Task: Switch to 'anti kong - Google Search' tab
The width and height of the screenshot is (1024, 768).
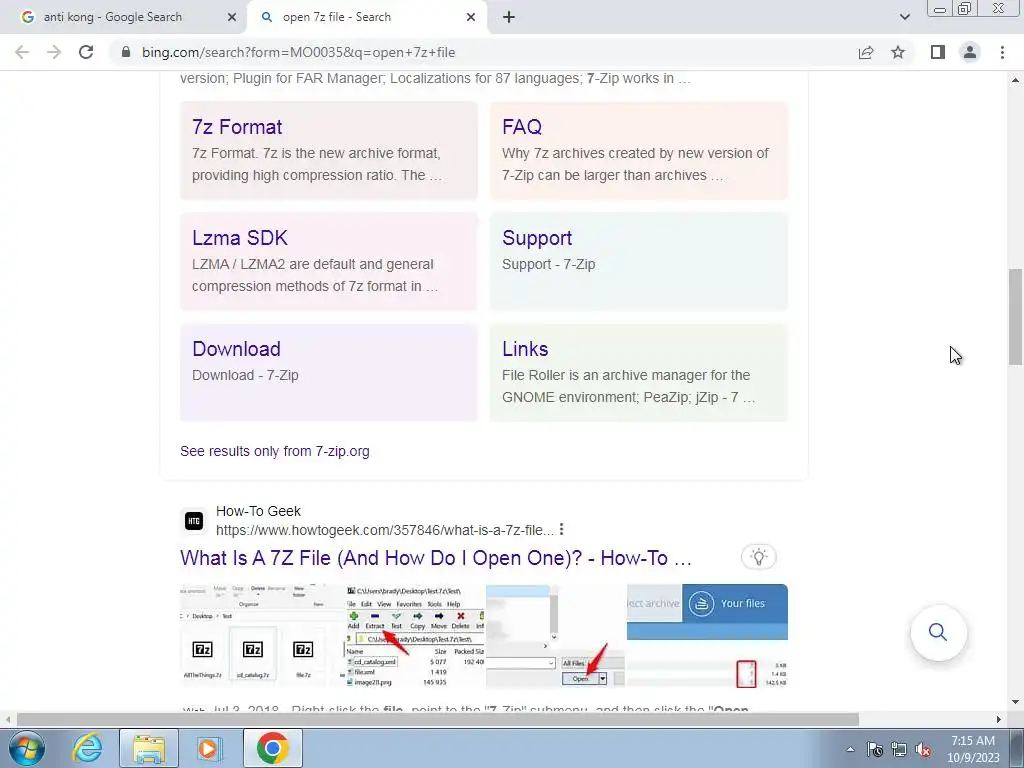Action: click(x=124, y=18)
